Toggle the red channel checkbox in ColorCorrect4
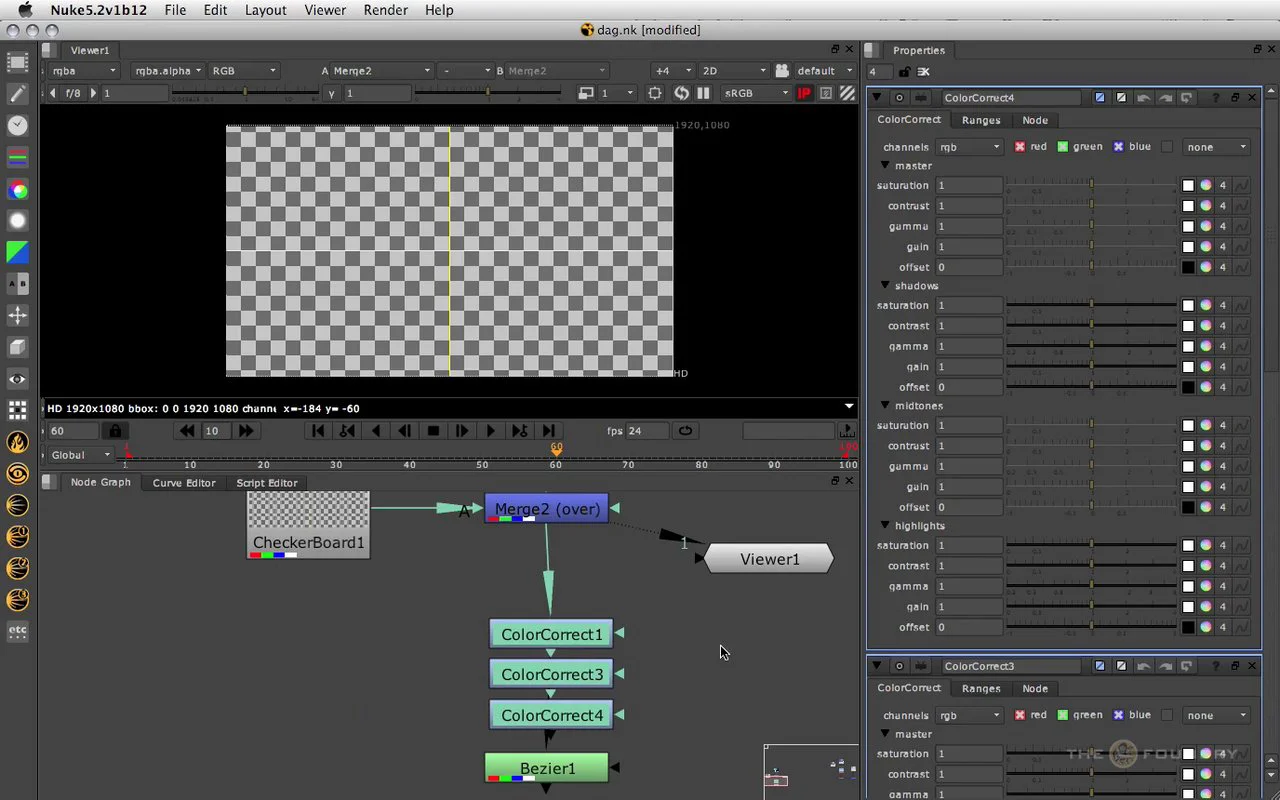The image size is (1280, 800). click(x=1020, y=147)
